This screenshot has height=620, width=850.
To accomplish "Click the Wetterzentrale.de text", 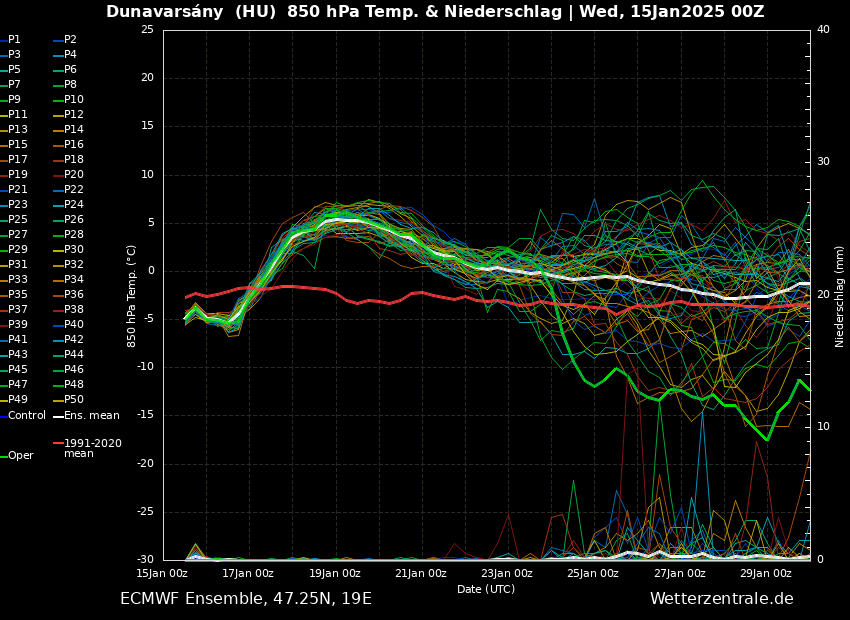I will (x=721, y=599).
